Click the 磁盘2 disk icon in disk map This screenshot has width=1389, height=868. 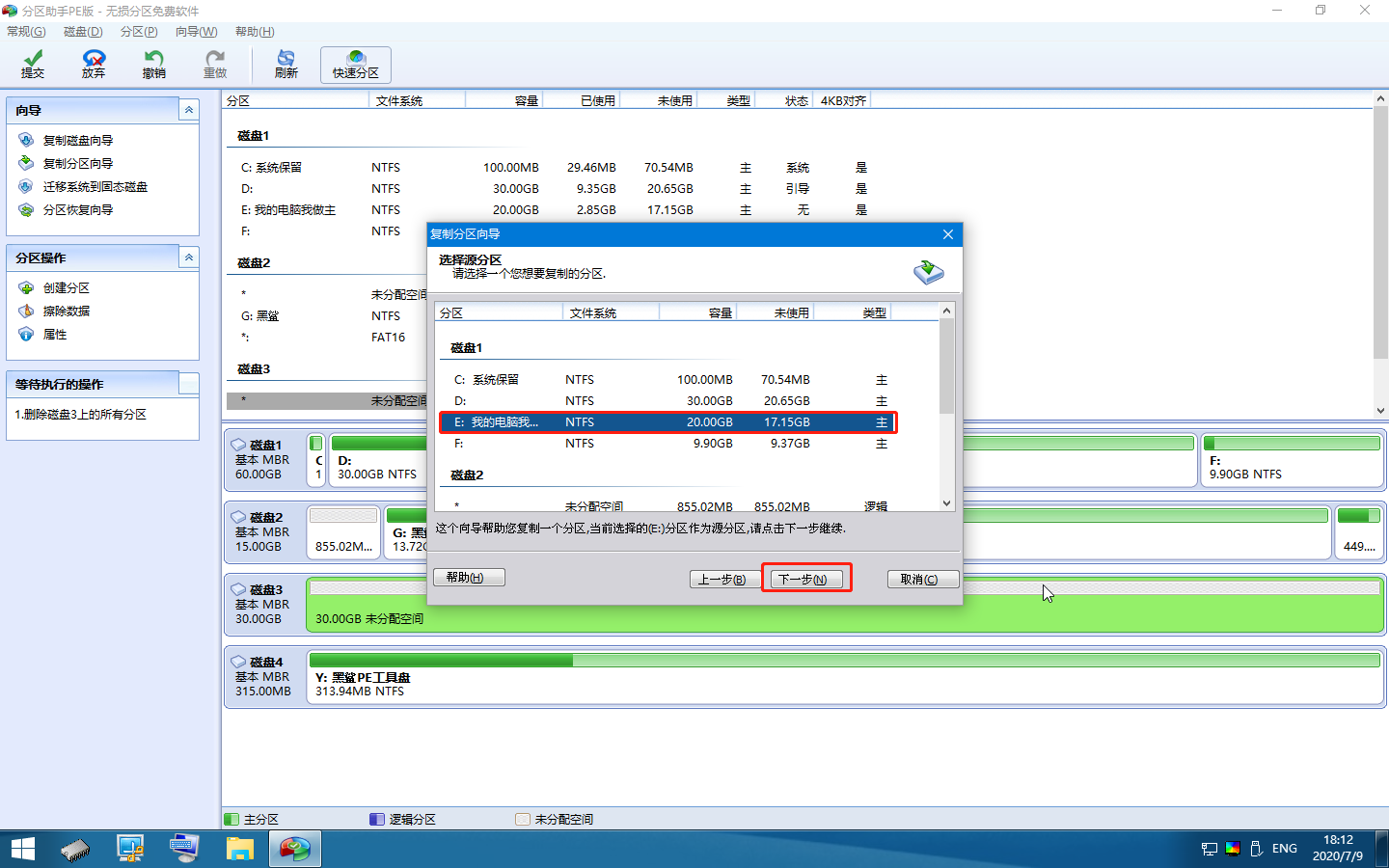coord(238,517)
